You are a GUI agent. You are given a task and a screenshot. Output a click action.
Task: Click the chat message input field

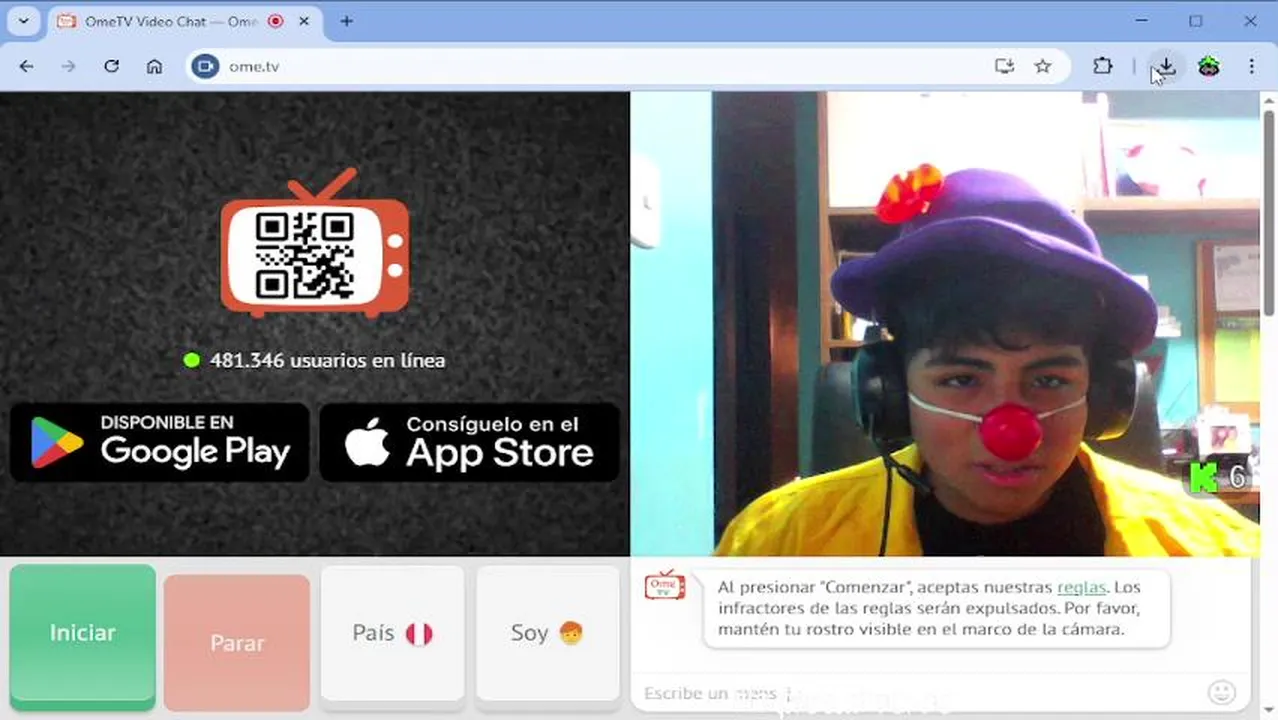[915, 693]
